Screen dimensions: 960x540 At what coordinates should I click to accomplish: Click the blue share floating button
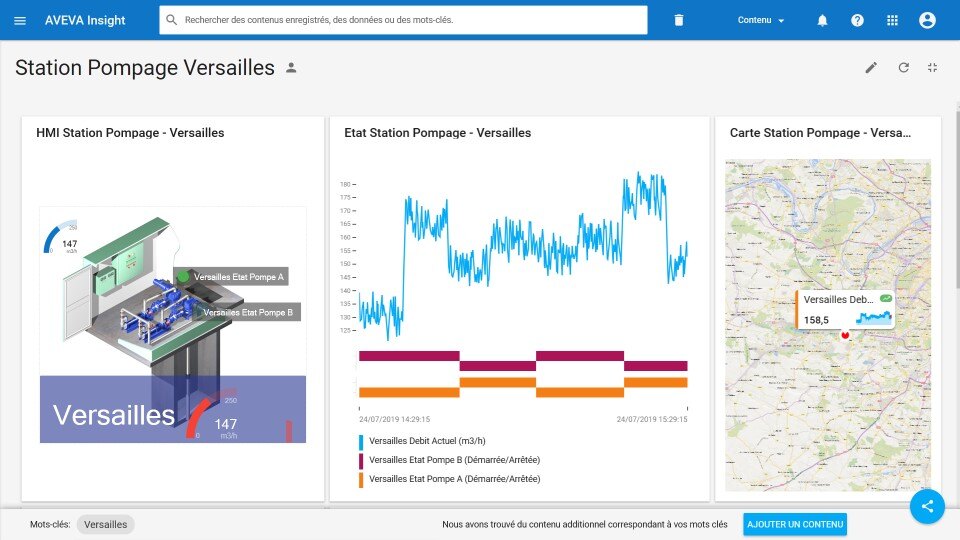(x=927, y=506)
